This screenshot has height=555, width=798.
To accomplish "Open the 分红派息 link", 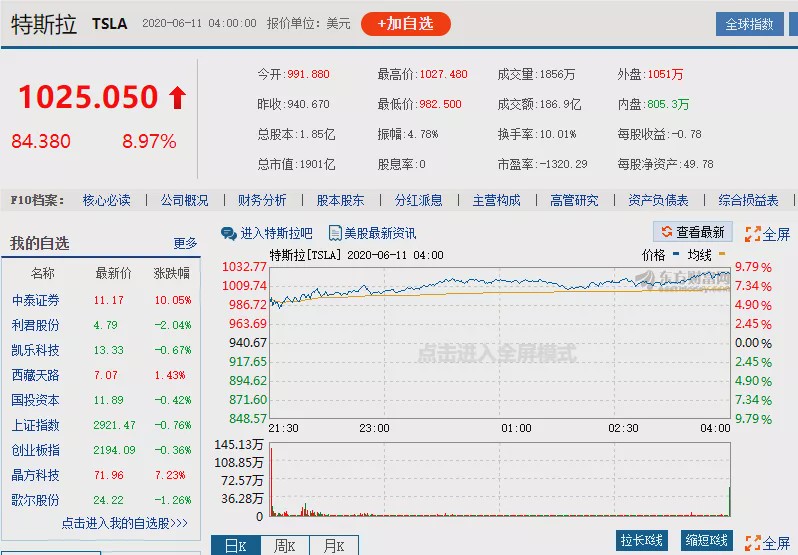I will (418, 200).
